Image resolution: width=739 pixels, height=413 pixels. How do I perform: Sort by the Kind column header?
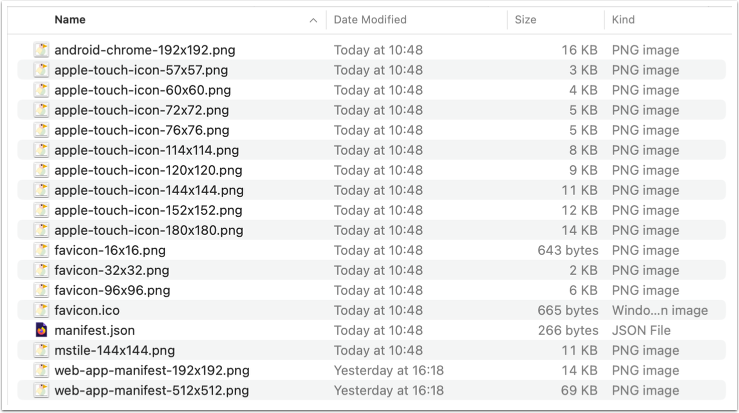point(622,19)
